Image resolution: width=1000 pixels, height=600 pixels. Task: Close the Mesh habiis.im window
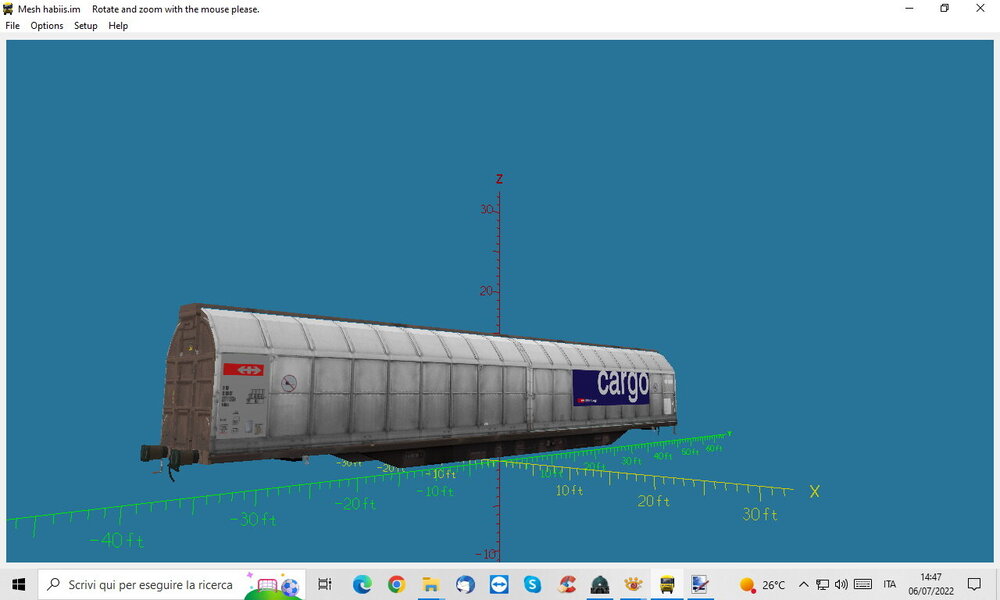pyautogui.click(x=980, y=8)
